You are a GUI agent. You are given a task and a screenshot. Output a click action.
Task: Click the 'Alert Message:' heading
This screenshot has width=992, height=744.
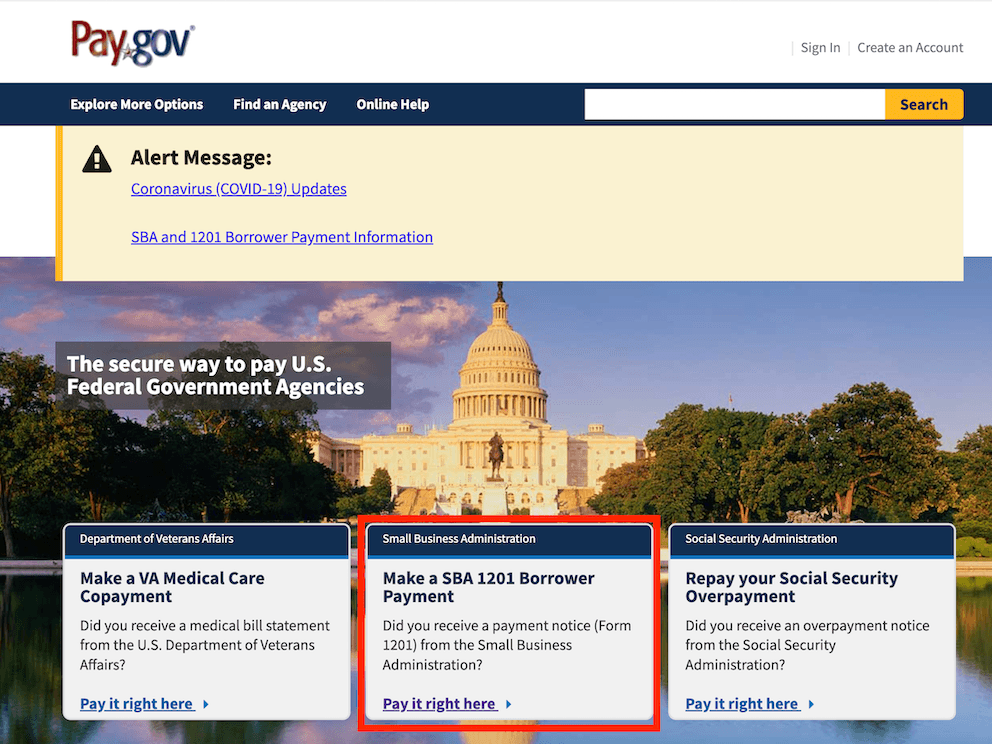tap(201, 158)
